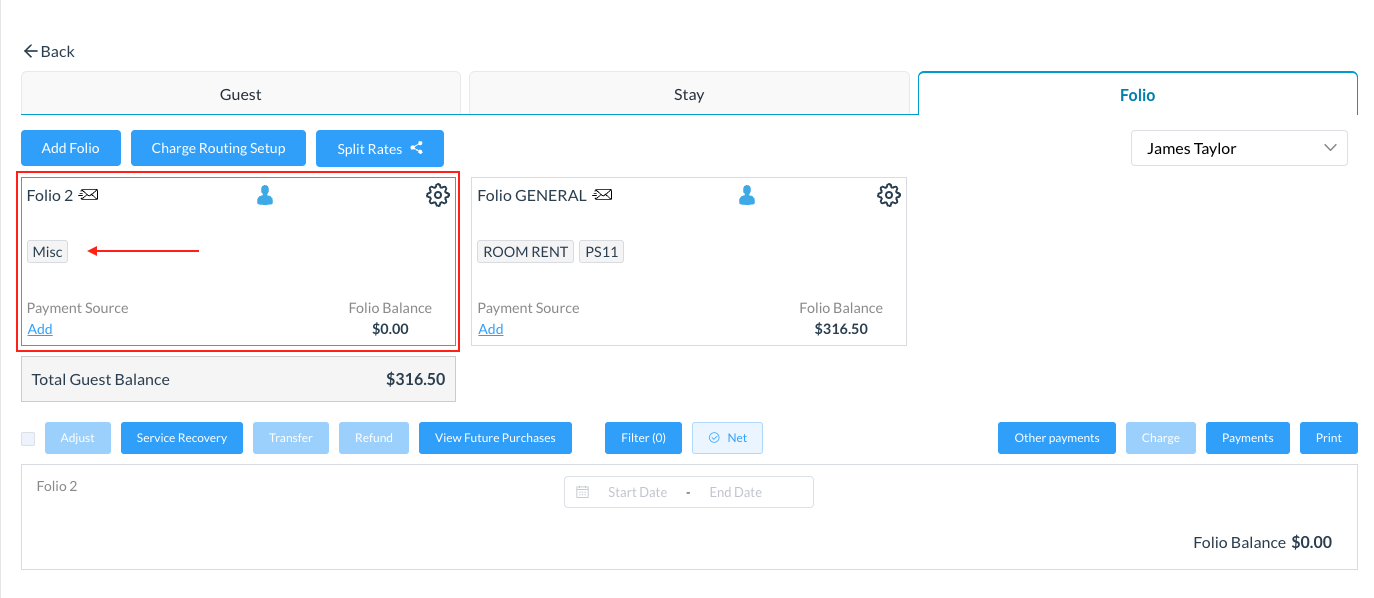The image size is (1374, 598).
Task: Switch to the Stay tab
Action: [x=688, y=93]
